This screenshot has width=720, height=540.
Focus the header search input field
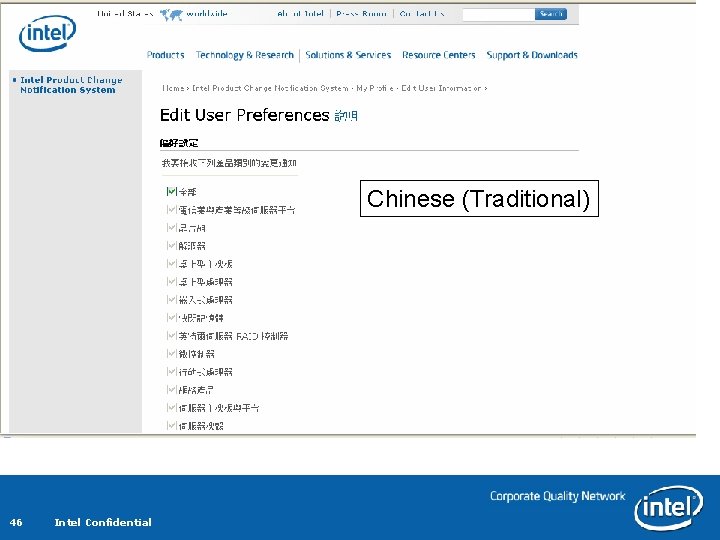coord(499,15)
